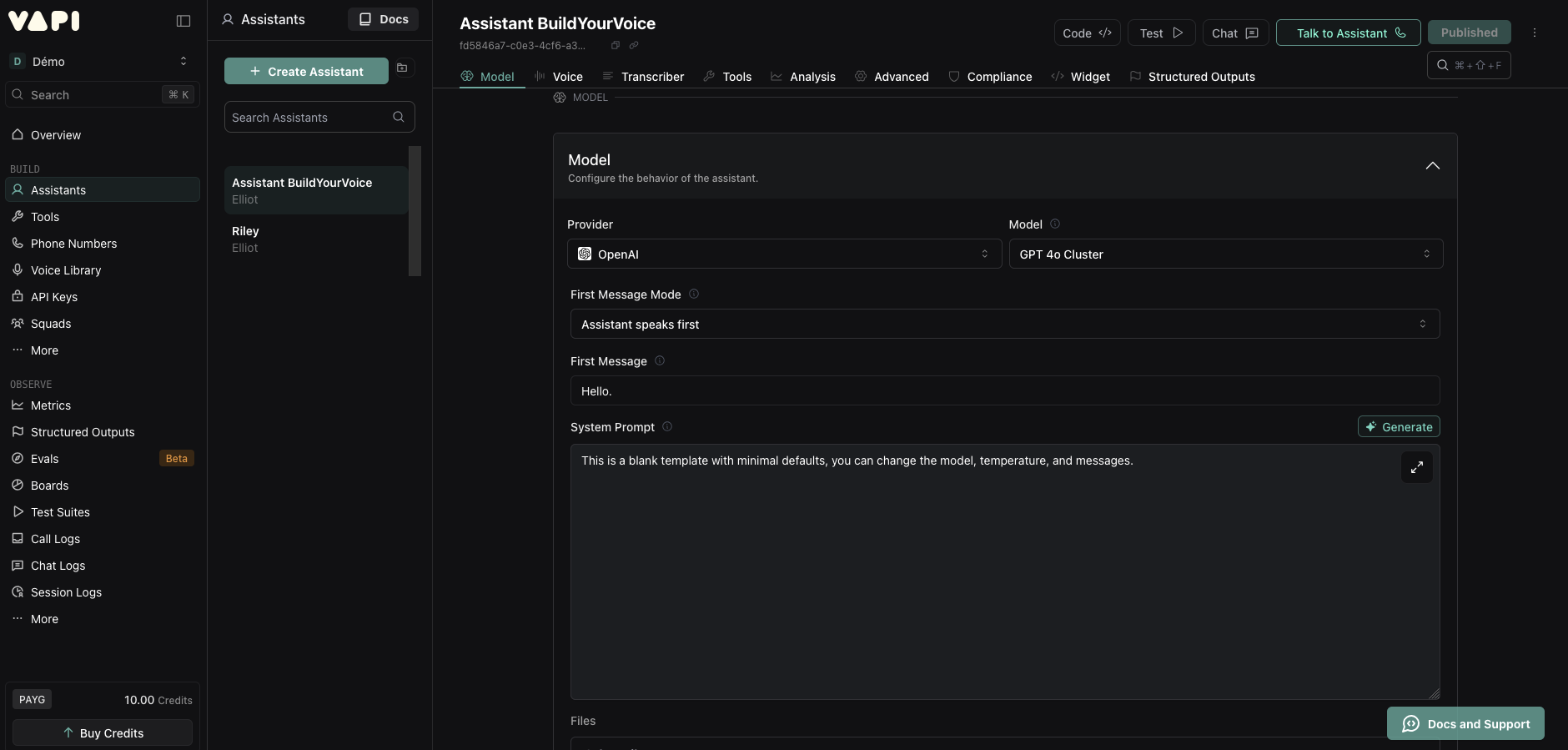Screen dimensions: 1568x750
Task: Select Assistant BuildYourVoice in the list
Action: tap(316, 190)
